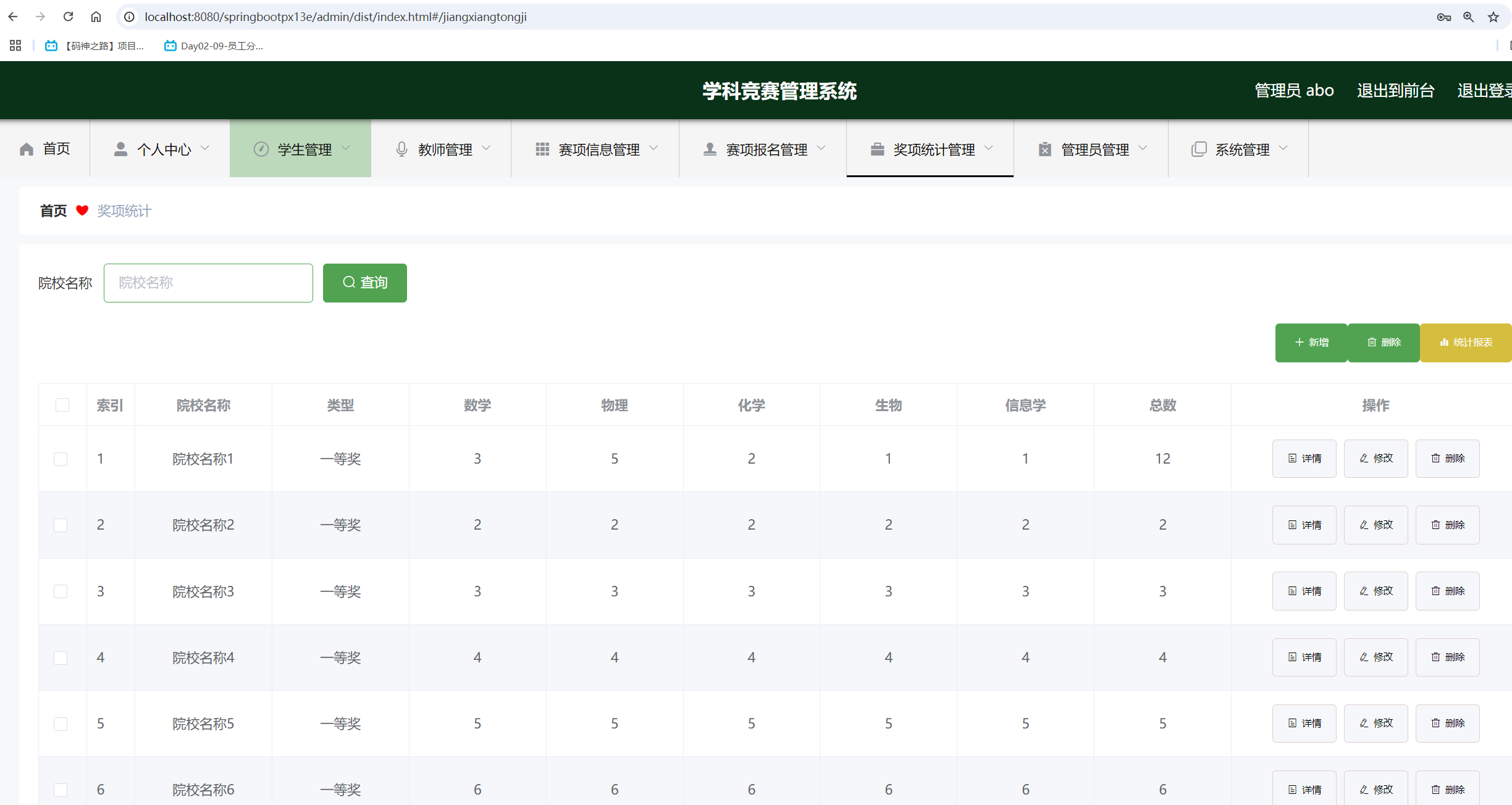Click the 院校名称 input field
This screenshot has height=805, width=1512.
point(209,282)
